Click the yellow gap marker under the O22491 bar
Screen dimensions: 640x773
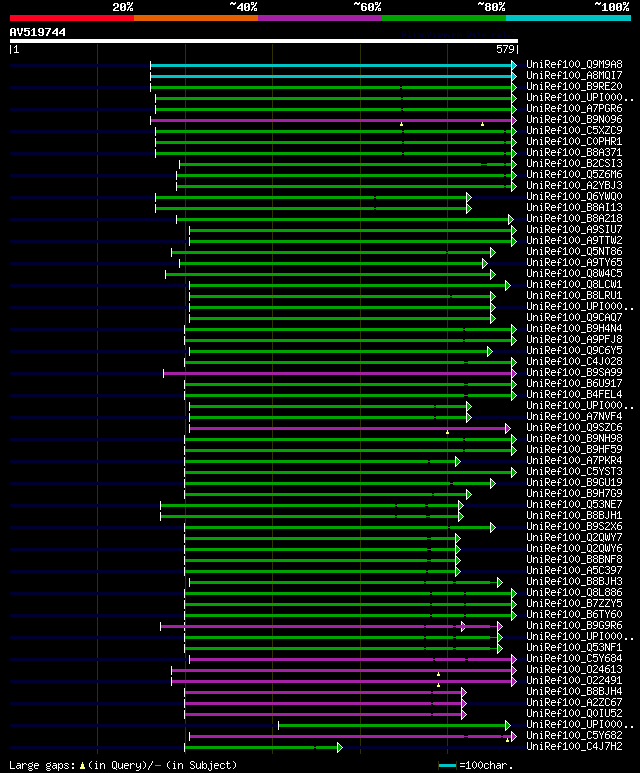[438, 685]
